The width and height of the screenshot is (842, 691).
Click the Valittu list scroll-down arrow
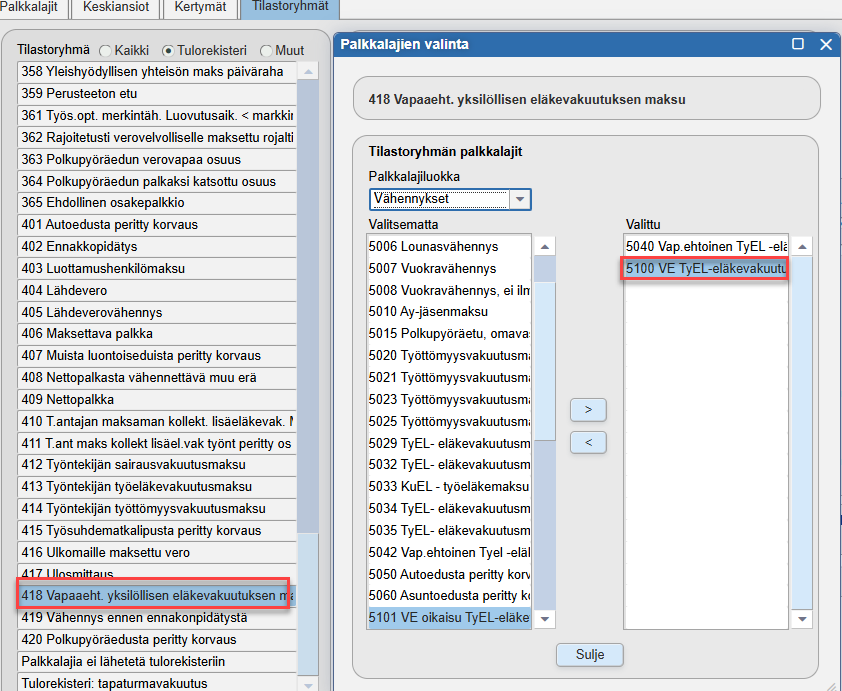802,619
